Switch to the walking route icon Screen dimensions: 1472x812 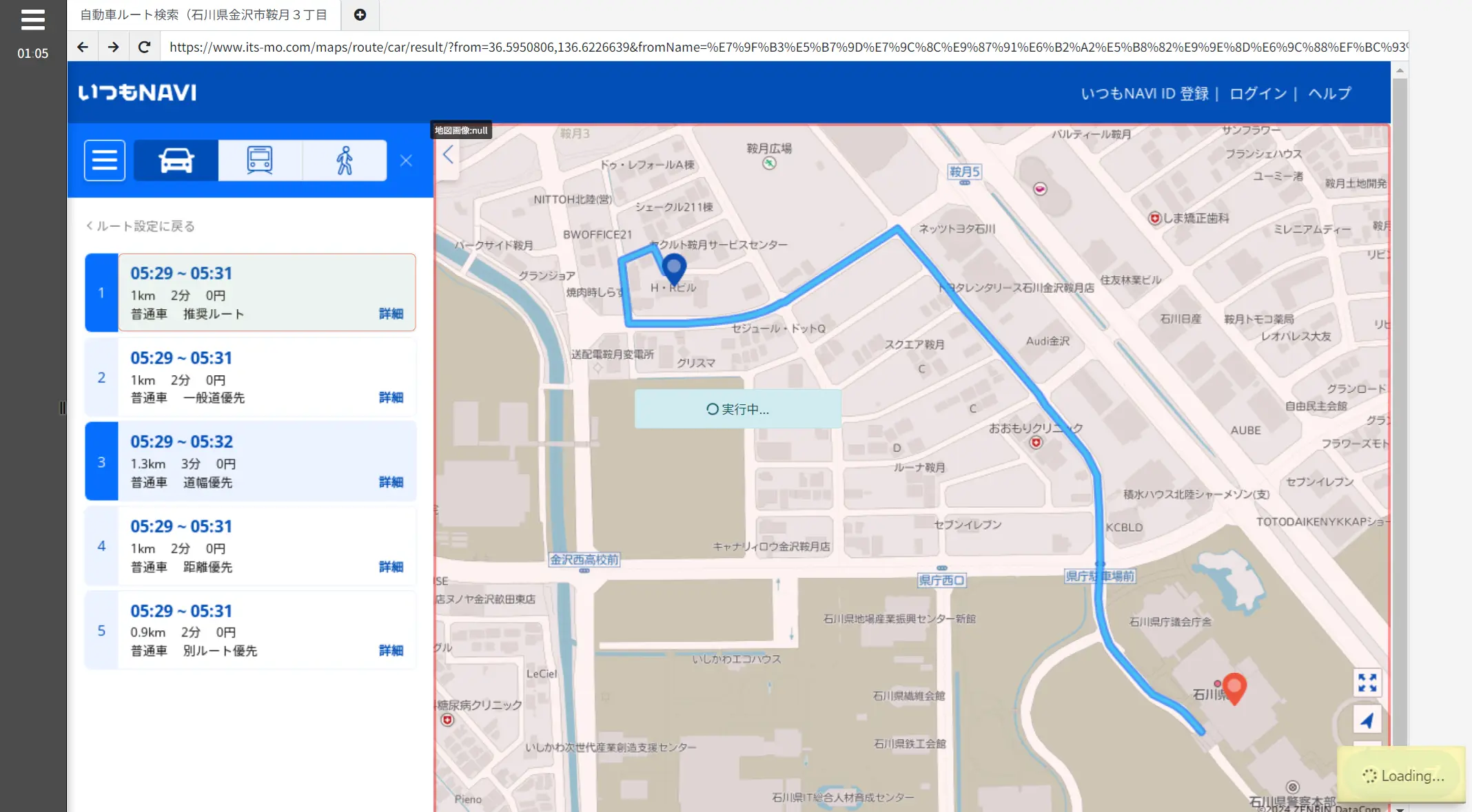345,160
